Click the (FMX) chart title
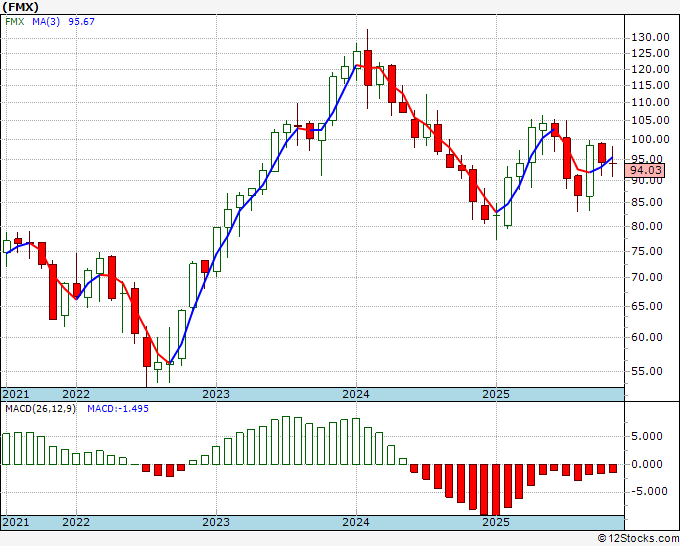This screenshot has height=546, width=680. click(x=20, y=7)
